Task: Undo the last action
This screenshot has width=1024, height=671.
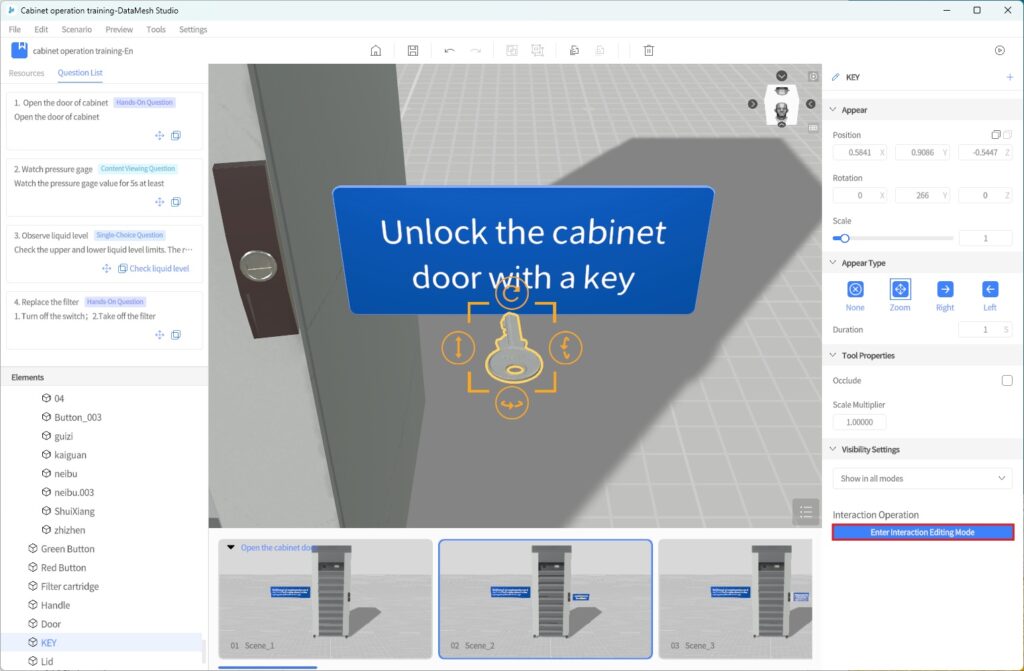Action: (449, 50)
